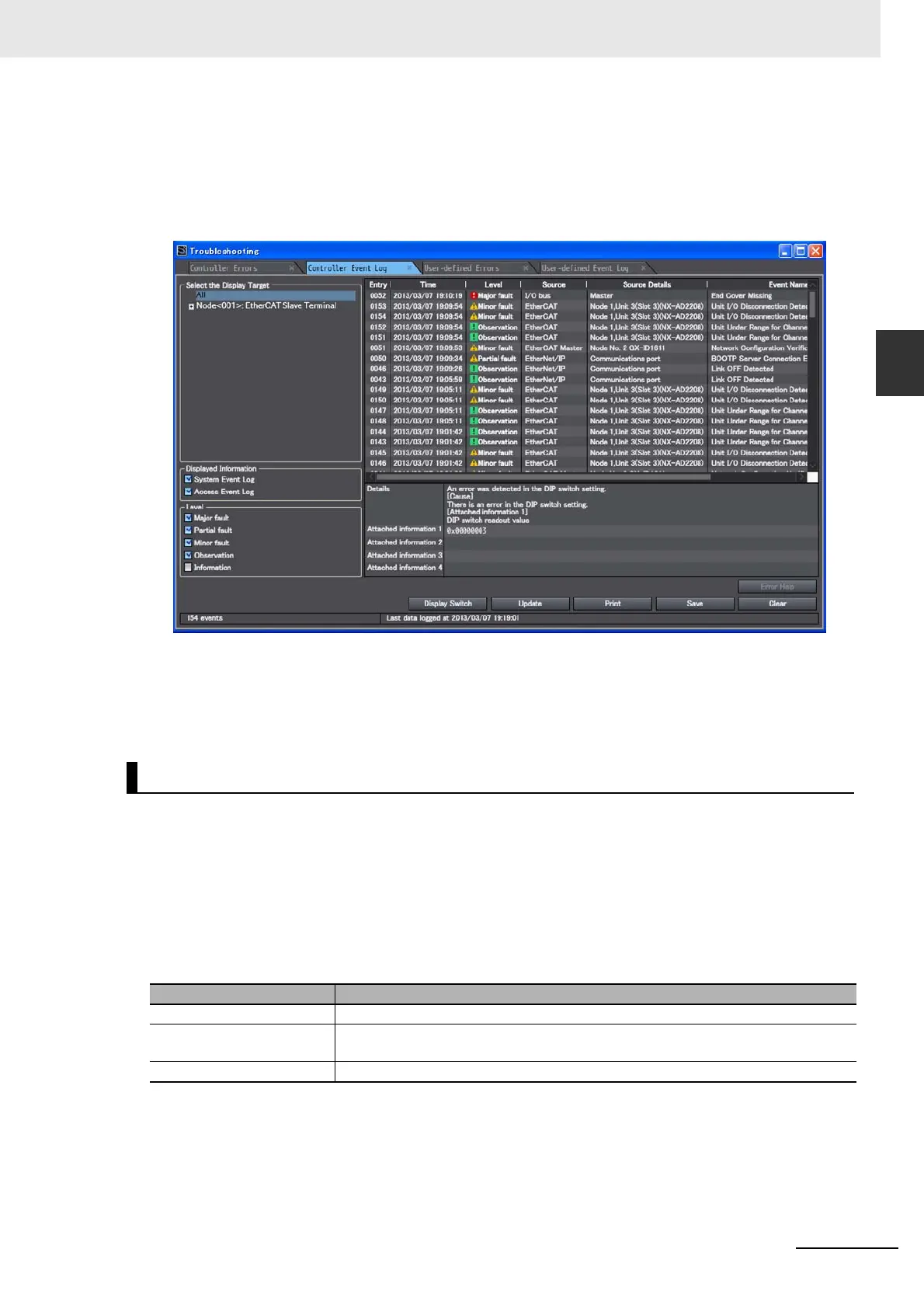The image size is (924, 1308).
Task: Select entry 0052 End Cover Missing row
Action: [587, 296]
